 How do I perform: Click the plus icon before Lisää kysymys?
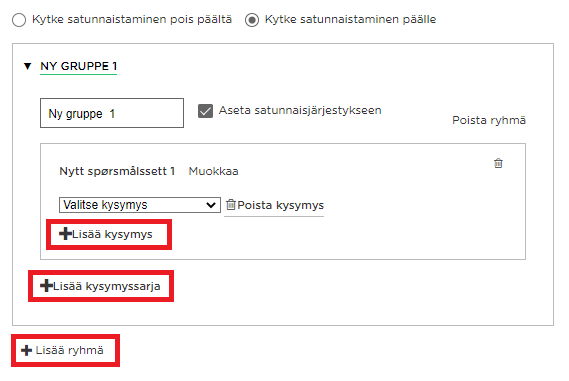click(x=65, y=234)
